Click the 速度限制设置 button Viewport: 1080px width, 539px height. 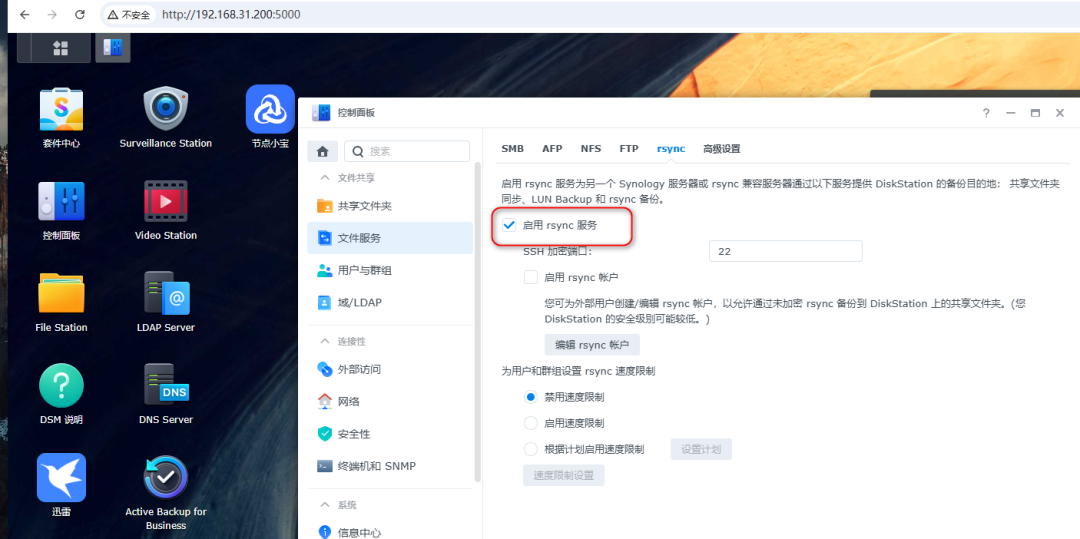click(x=564, y=475)
